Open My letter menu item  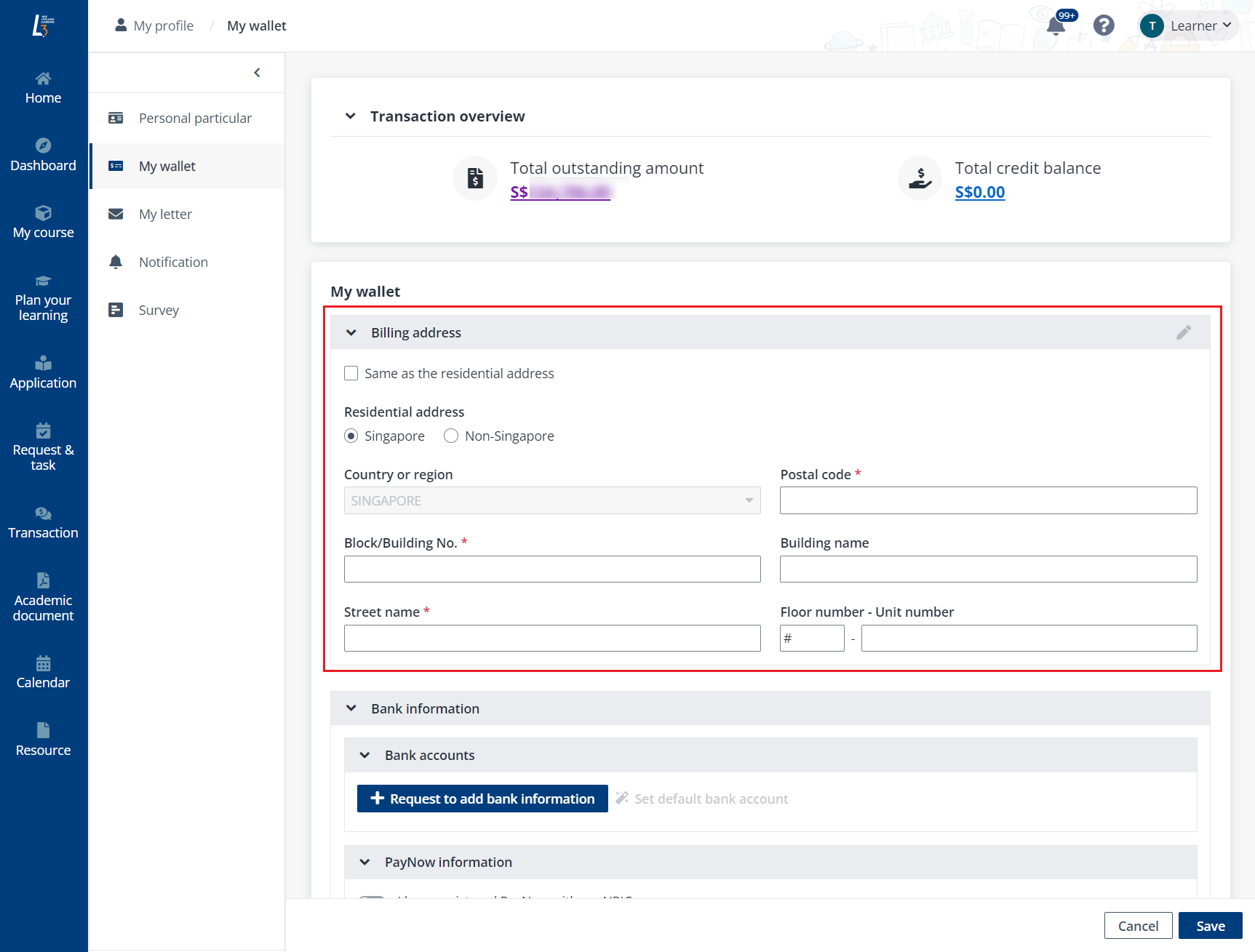pyautogui.click(x=187, y=214)
